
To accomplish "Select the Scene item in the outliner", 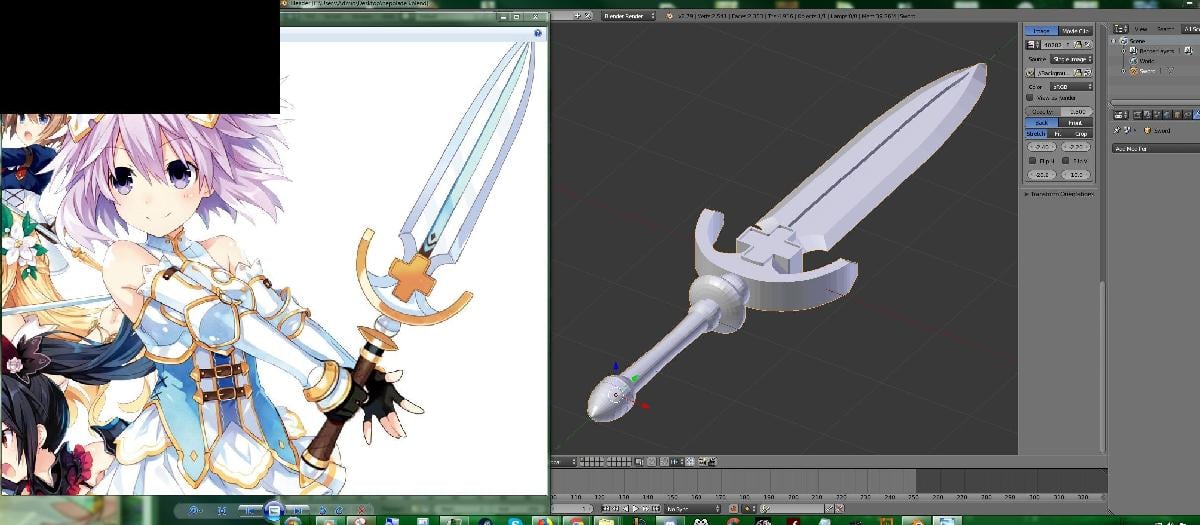I will click(x=1135, y=41).
